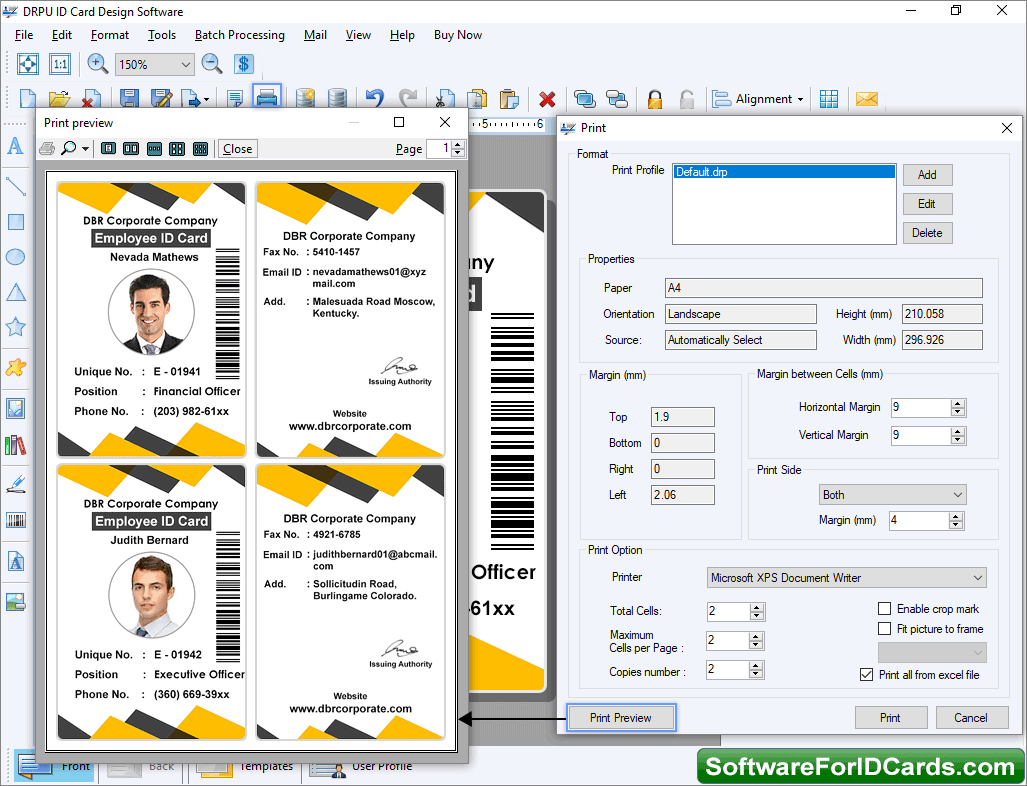Image resolution: width=1027 pixels, height=786 pixels.
Task: Click the red X delete icon
Action: coord(547,100)
